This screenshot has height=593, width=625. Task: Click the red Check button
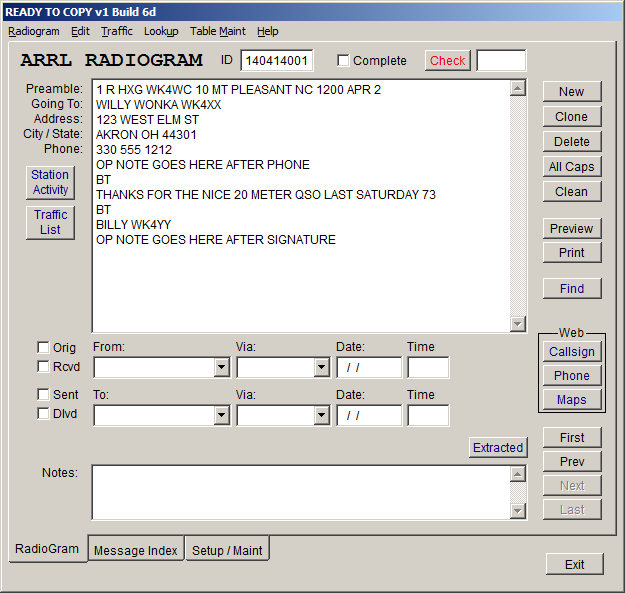click(448, 61)
